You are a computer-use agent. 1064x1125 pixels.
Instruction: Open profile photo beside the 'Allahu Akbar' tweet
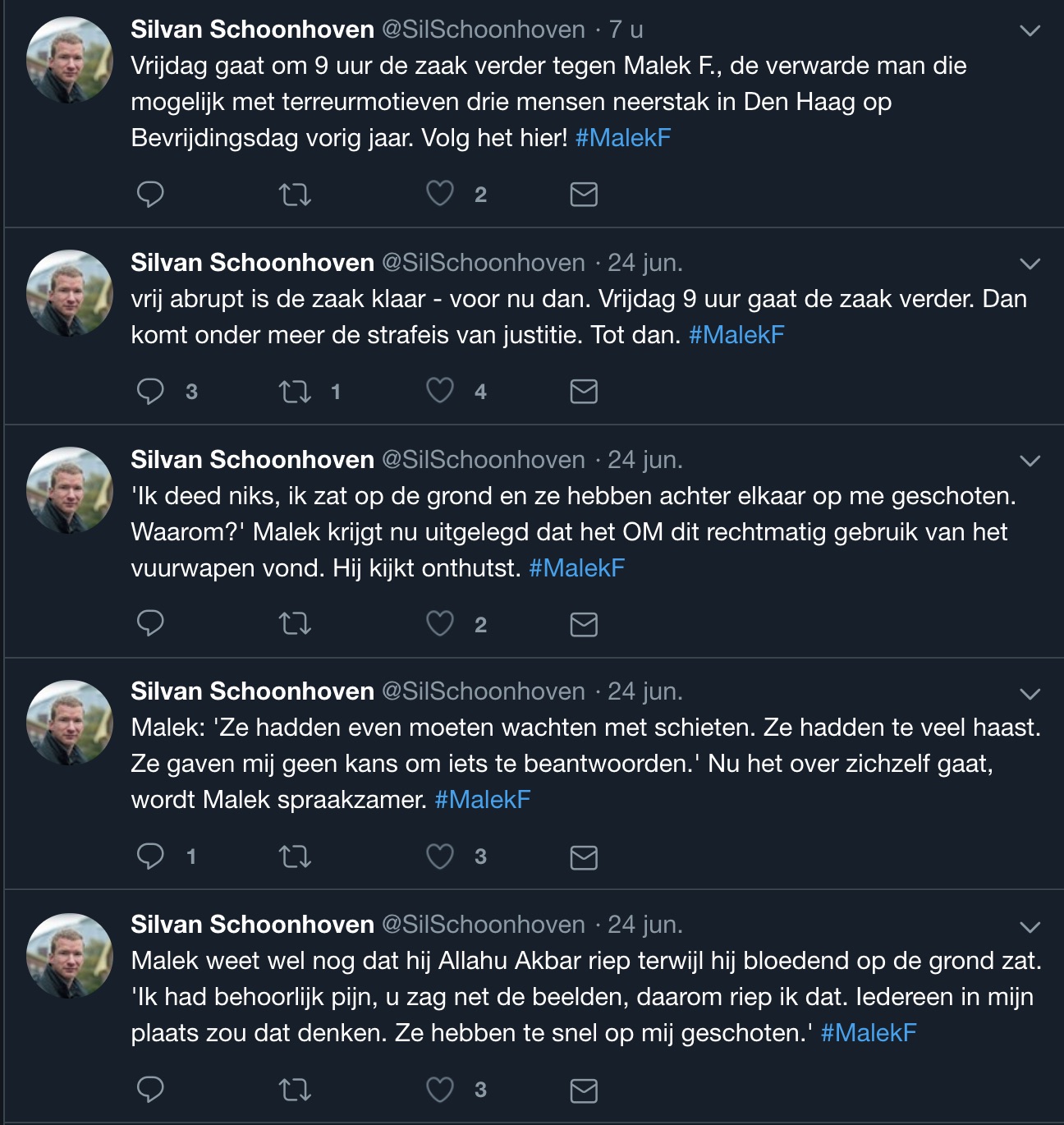[70, 956]
